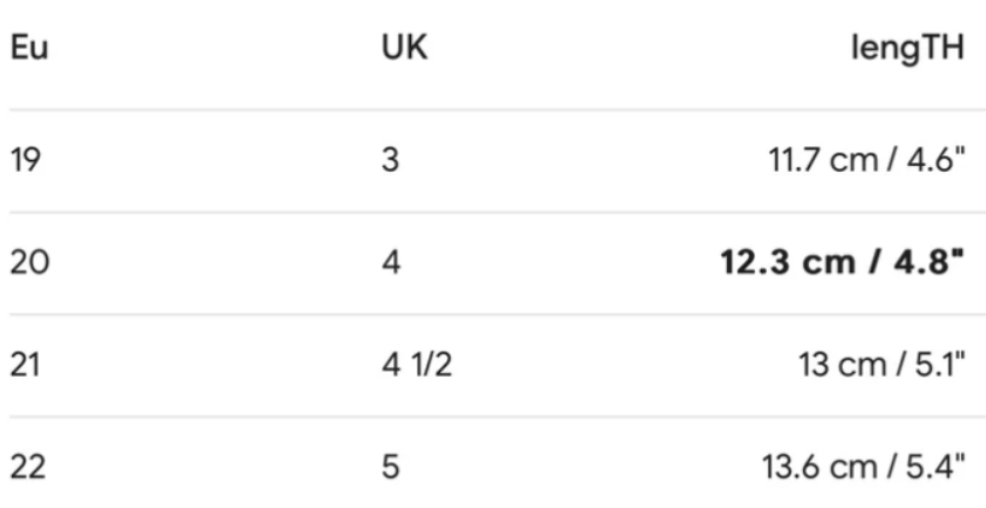Viewport: 986px width, 508px height.
Task: Select Eu size 21 cell
Action: coord(26,365)
